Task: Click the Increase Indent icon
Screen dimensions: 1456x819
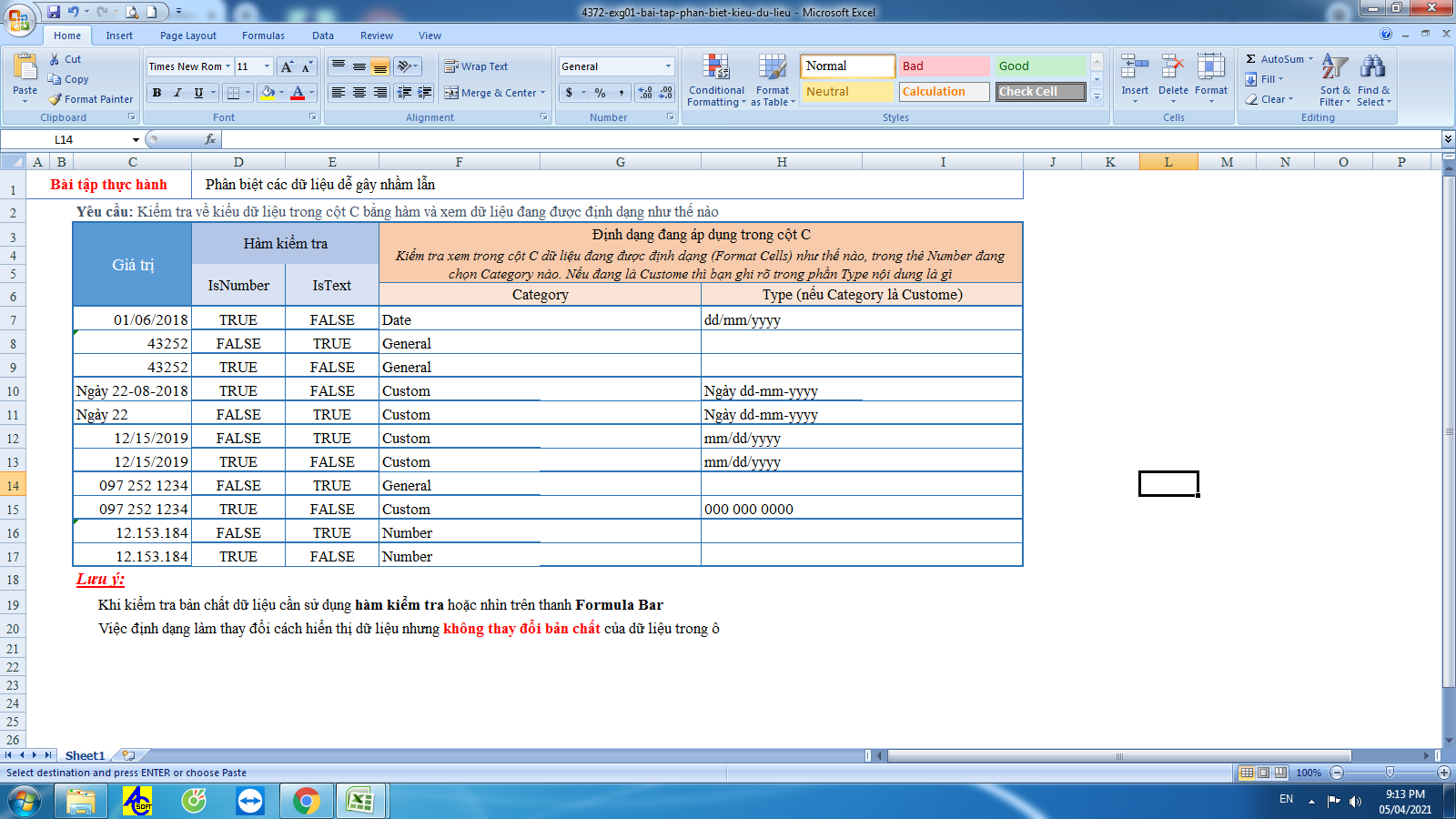Action: (424, 93)
